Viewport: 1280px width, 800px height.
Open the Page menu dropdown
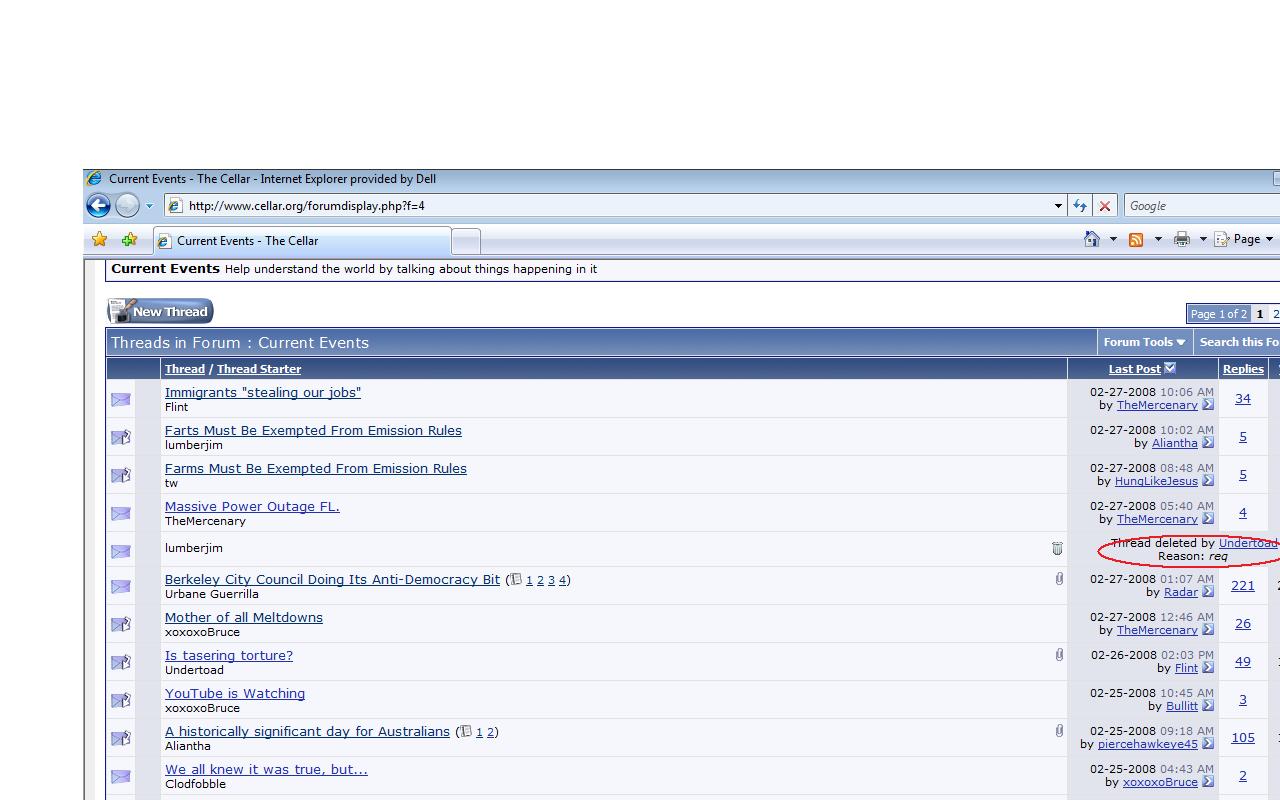pos(1245,239)
